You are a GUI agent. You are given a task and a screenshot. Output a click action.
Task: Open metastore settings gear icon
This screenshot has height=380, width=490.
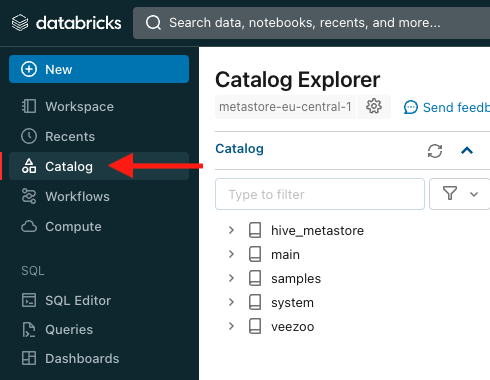[x=374, y=107]
